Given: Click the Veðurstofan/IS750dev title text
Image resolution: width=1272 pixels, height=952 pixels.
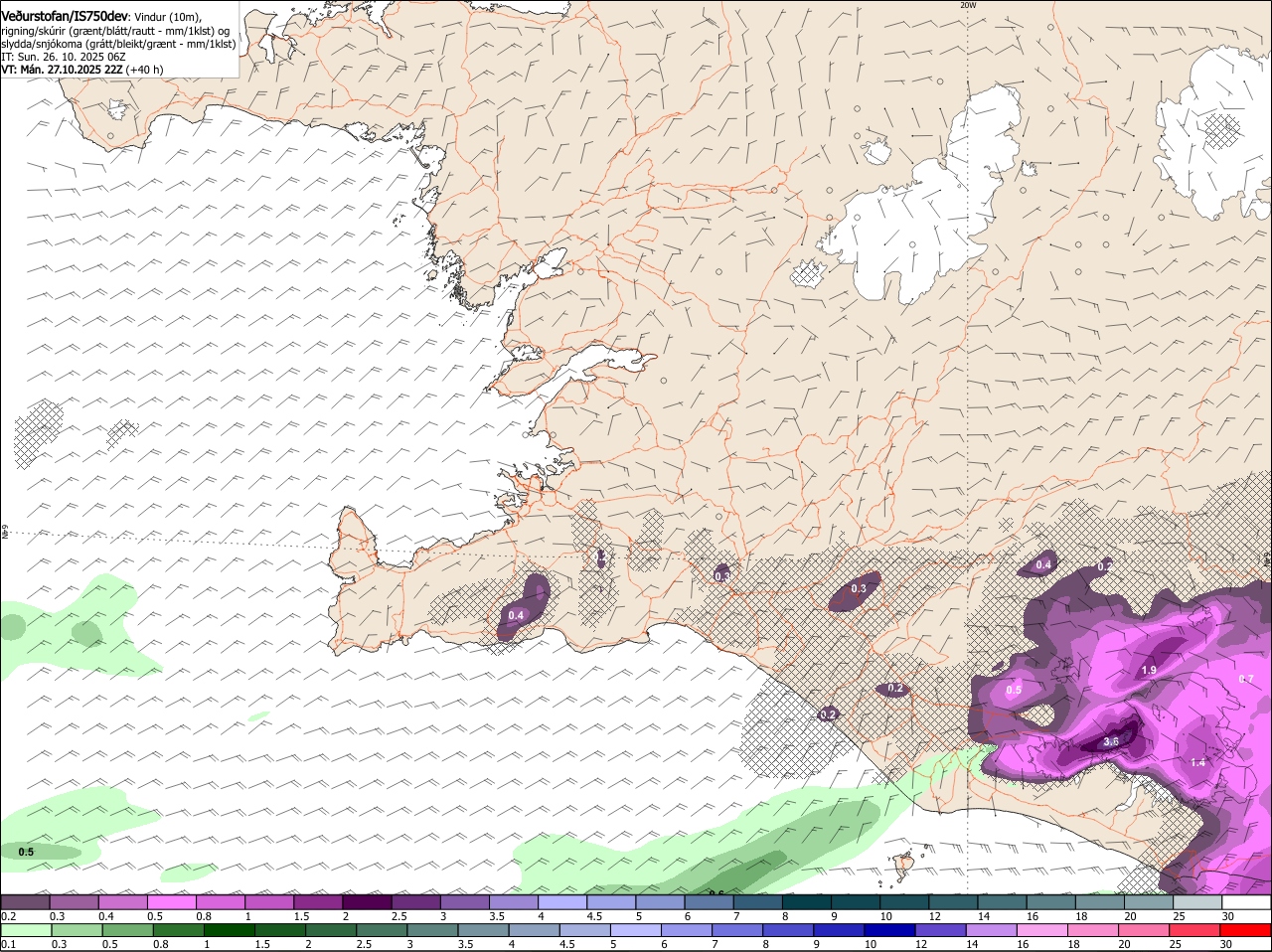Looking at the screenshot, I should click(x=65, y=17).
